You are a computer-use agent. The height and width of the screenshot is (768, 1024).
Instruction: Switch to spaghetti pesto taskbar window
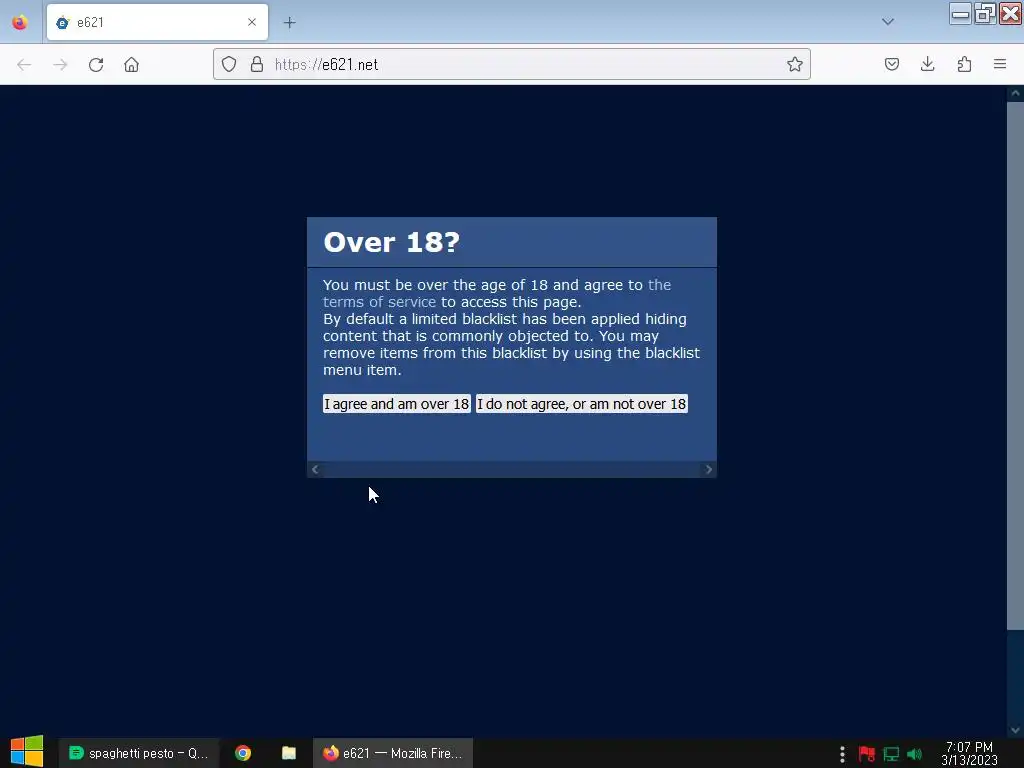(x=138, y=753)
